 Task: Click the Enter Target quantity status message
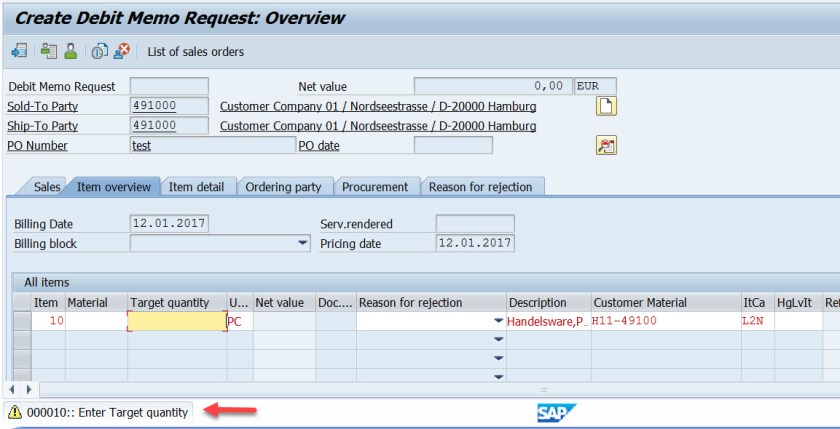[x=107, y=412]
